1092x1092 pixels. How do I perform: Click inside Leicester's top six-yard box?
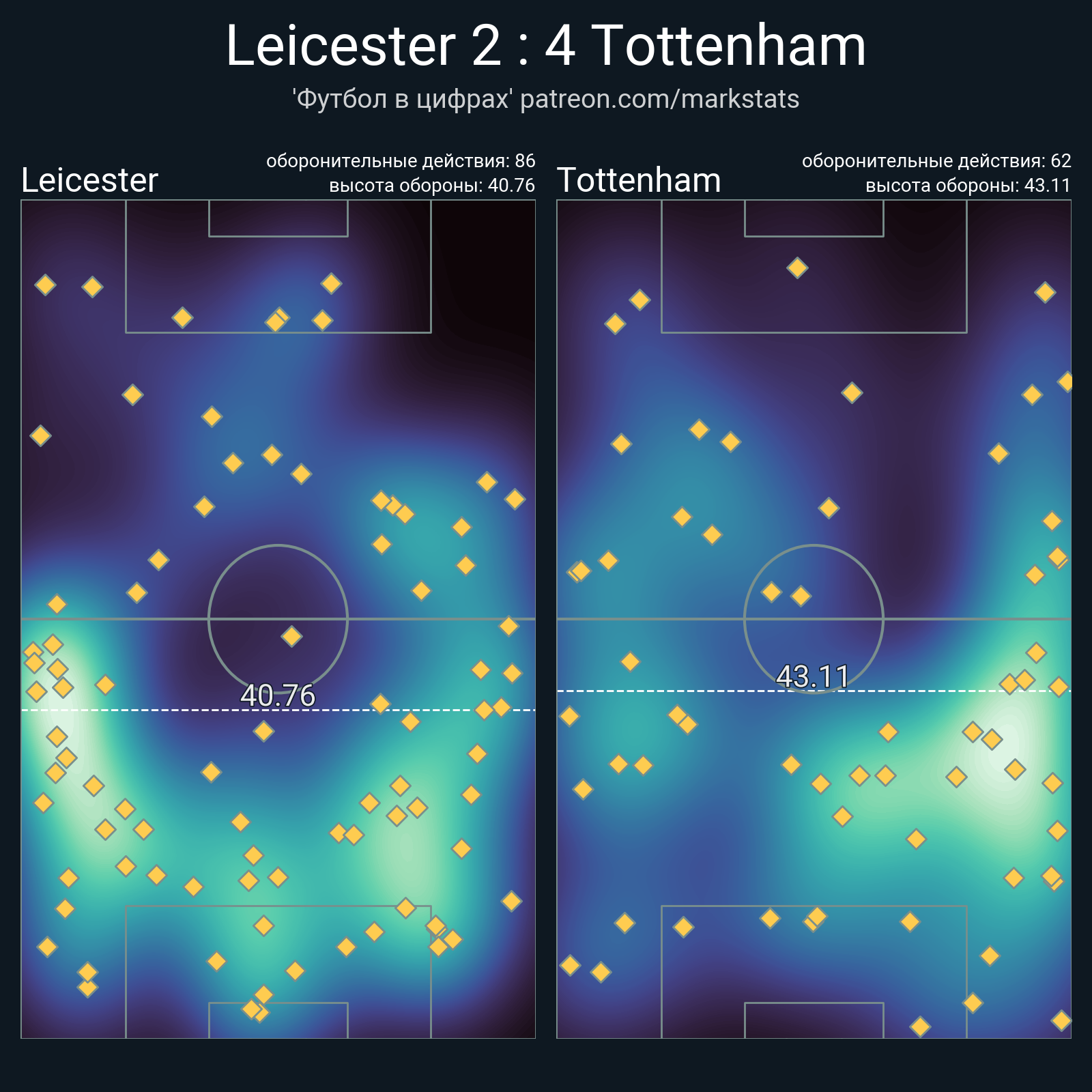tap(278, 218)
